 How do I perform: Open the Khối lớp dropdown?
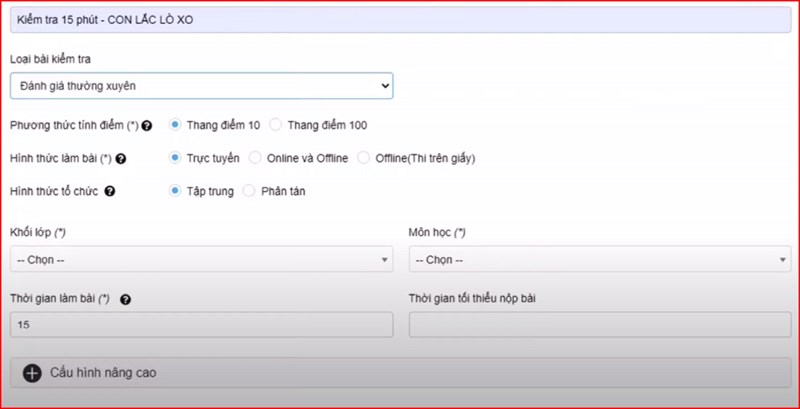[x=202, y=260]
